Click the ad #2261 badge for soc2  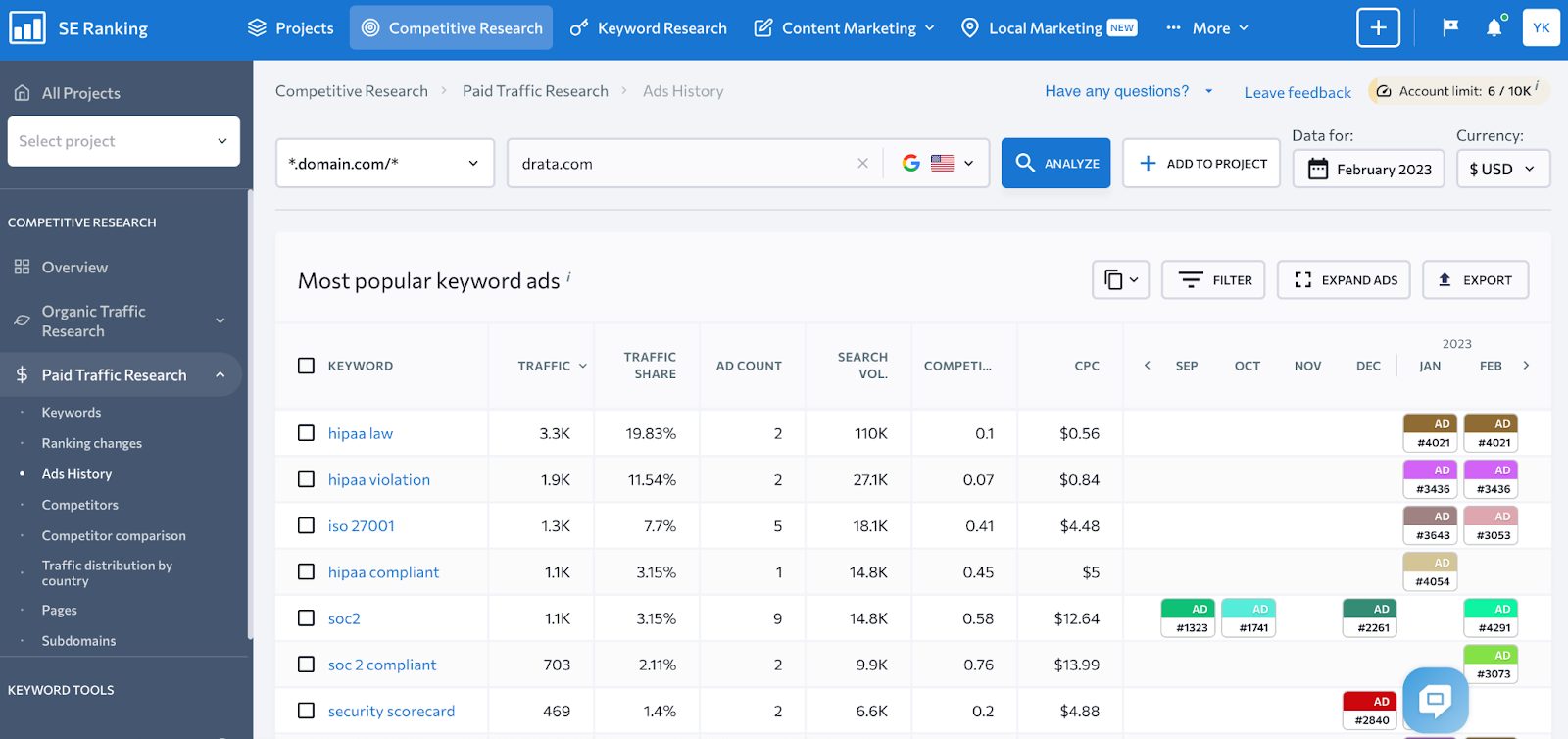pos(1370,618)
